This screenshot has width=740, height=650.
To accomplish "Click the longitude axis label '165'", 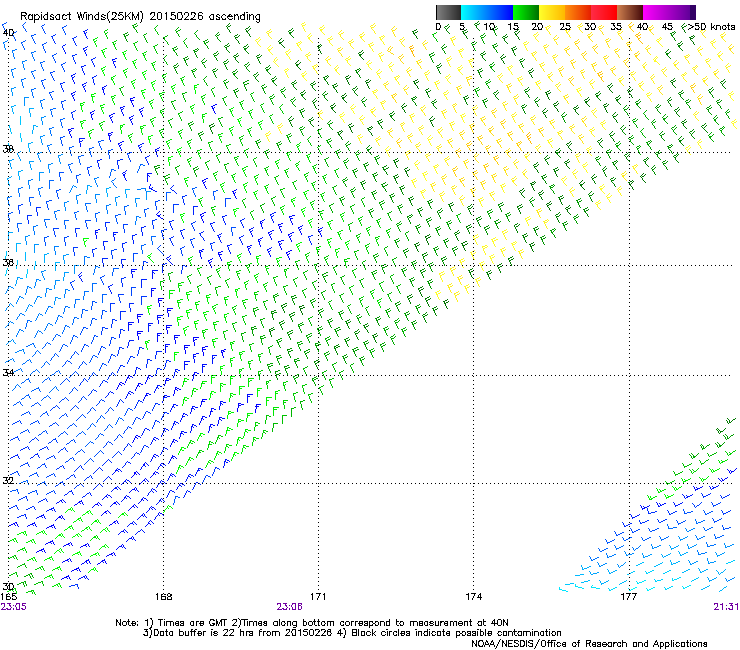I will tap(8, 597).
